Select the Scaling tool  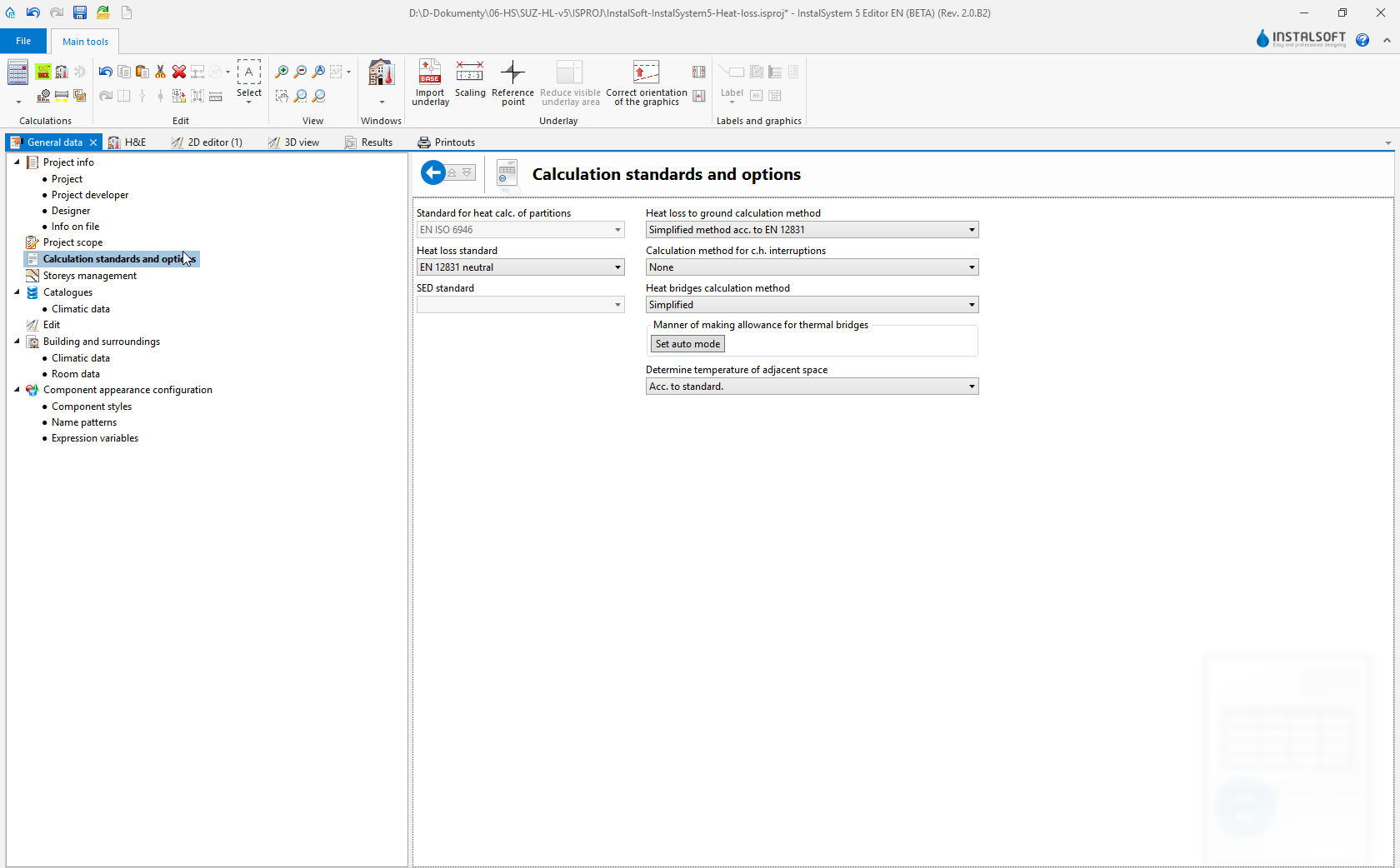470,79
